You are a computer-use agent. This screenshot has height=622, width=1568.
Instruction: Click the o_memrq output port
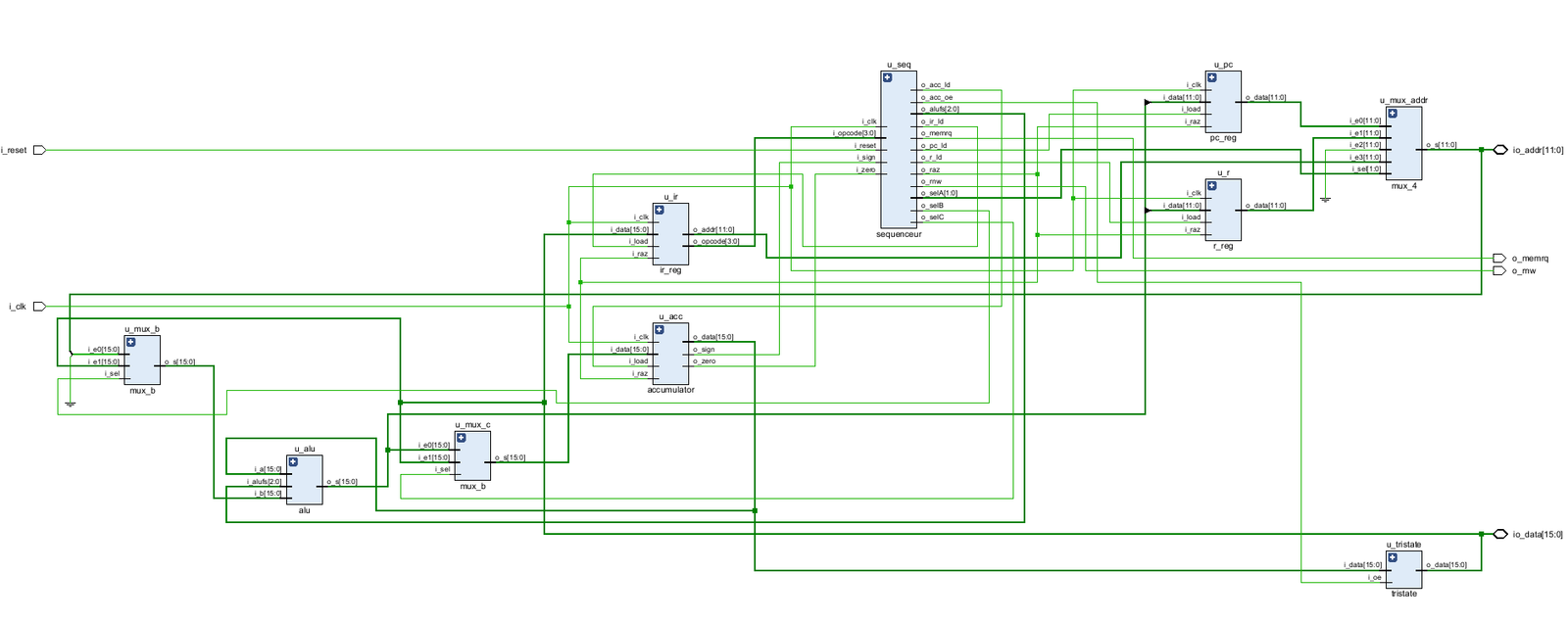pyautogui.click(x=1498, y=259)
